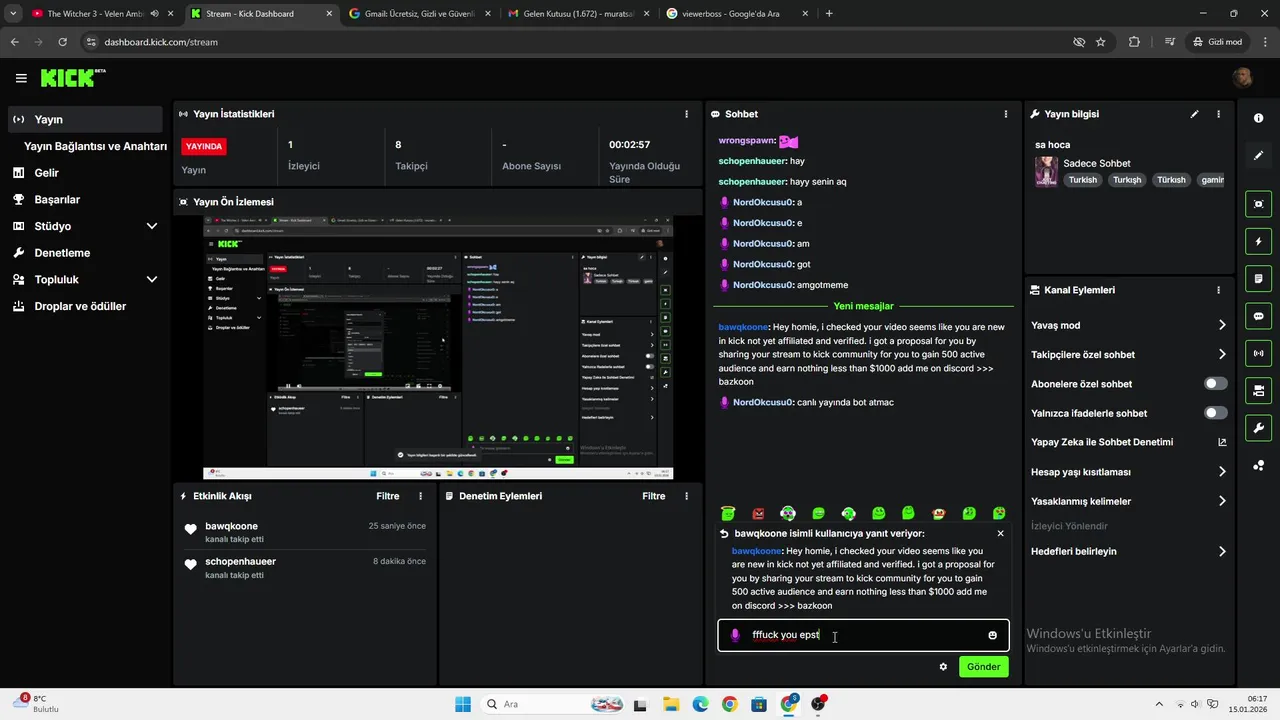Bookmark this page with the star icon
Screen dimensions: 1280x720
1101,42
